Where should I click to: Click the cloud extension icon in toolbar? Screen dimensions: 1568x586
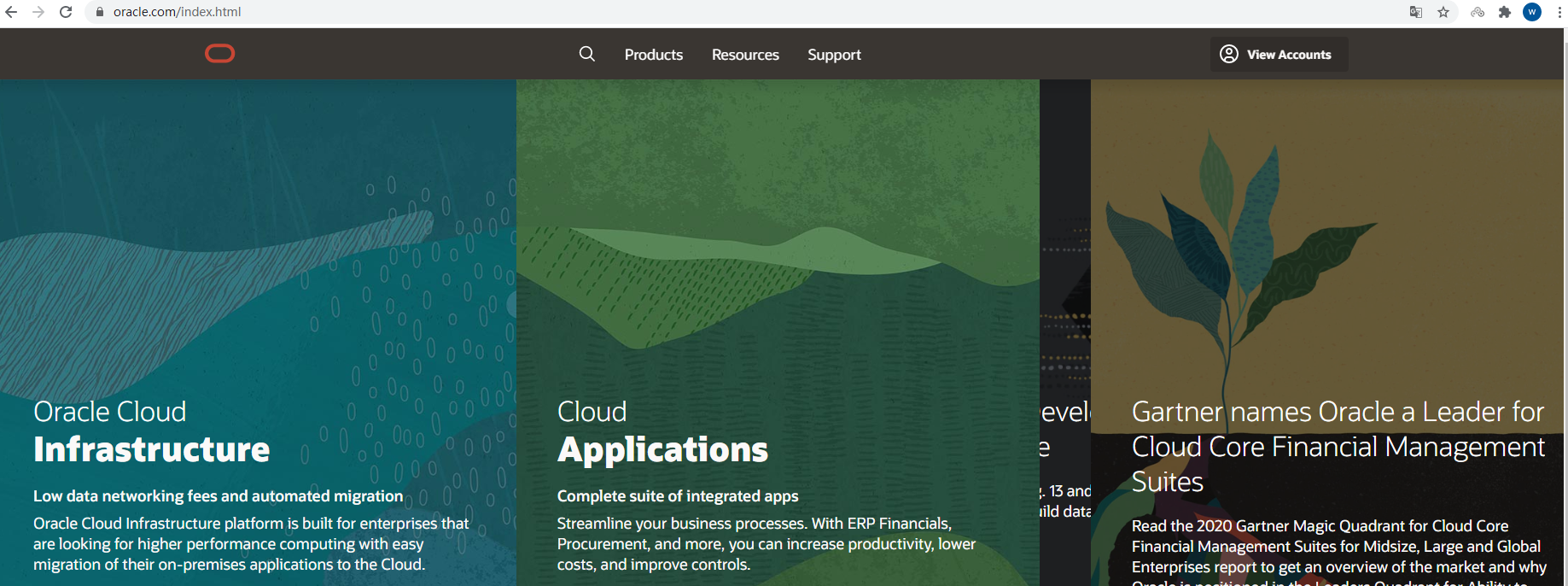(x=1478, y=12)
